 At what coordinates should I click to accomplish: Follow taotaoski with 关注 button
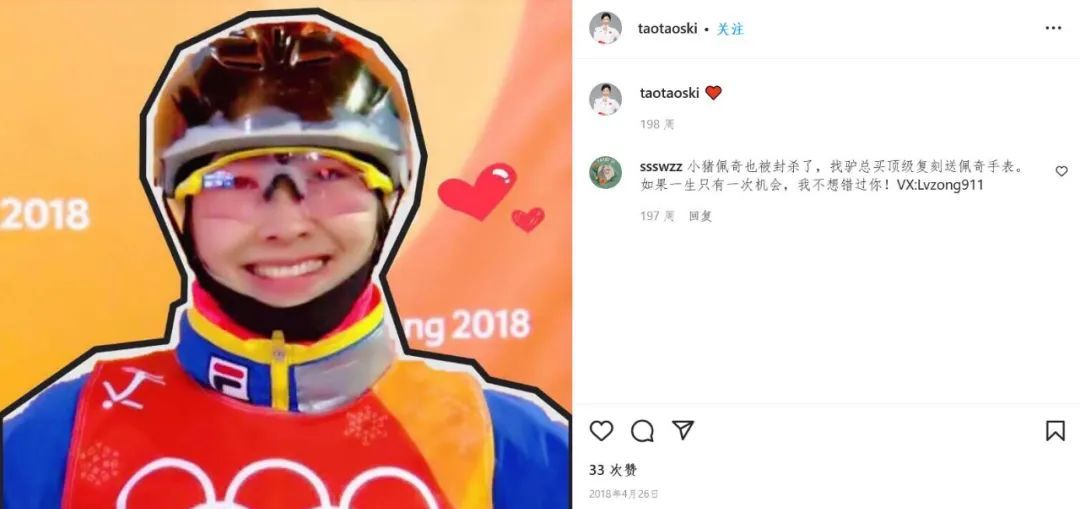coord(730,29)
